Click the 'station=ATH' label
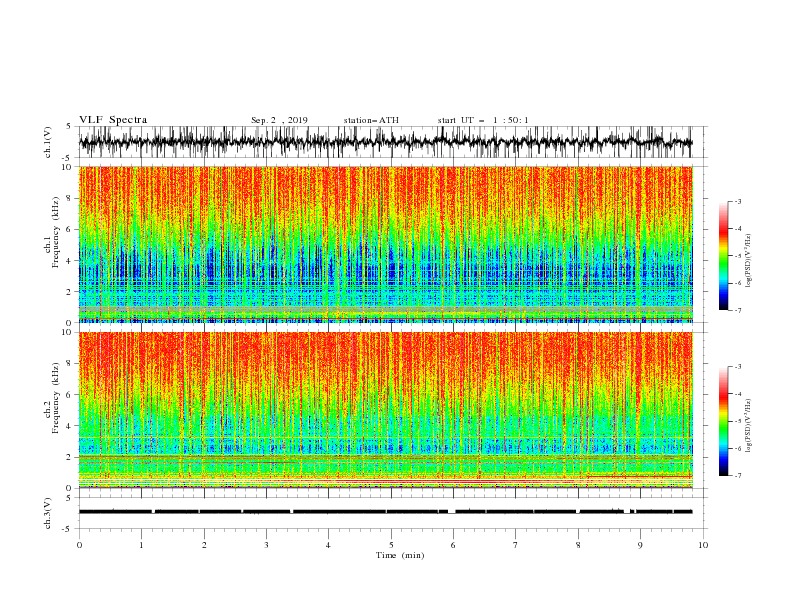The height and width of the screenshot is (612, 792). [x=371, y=120]
